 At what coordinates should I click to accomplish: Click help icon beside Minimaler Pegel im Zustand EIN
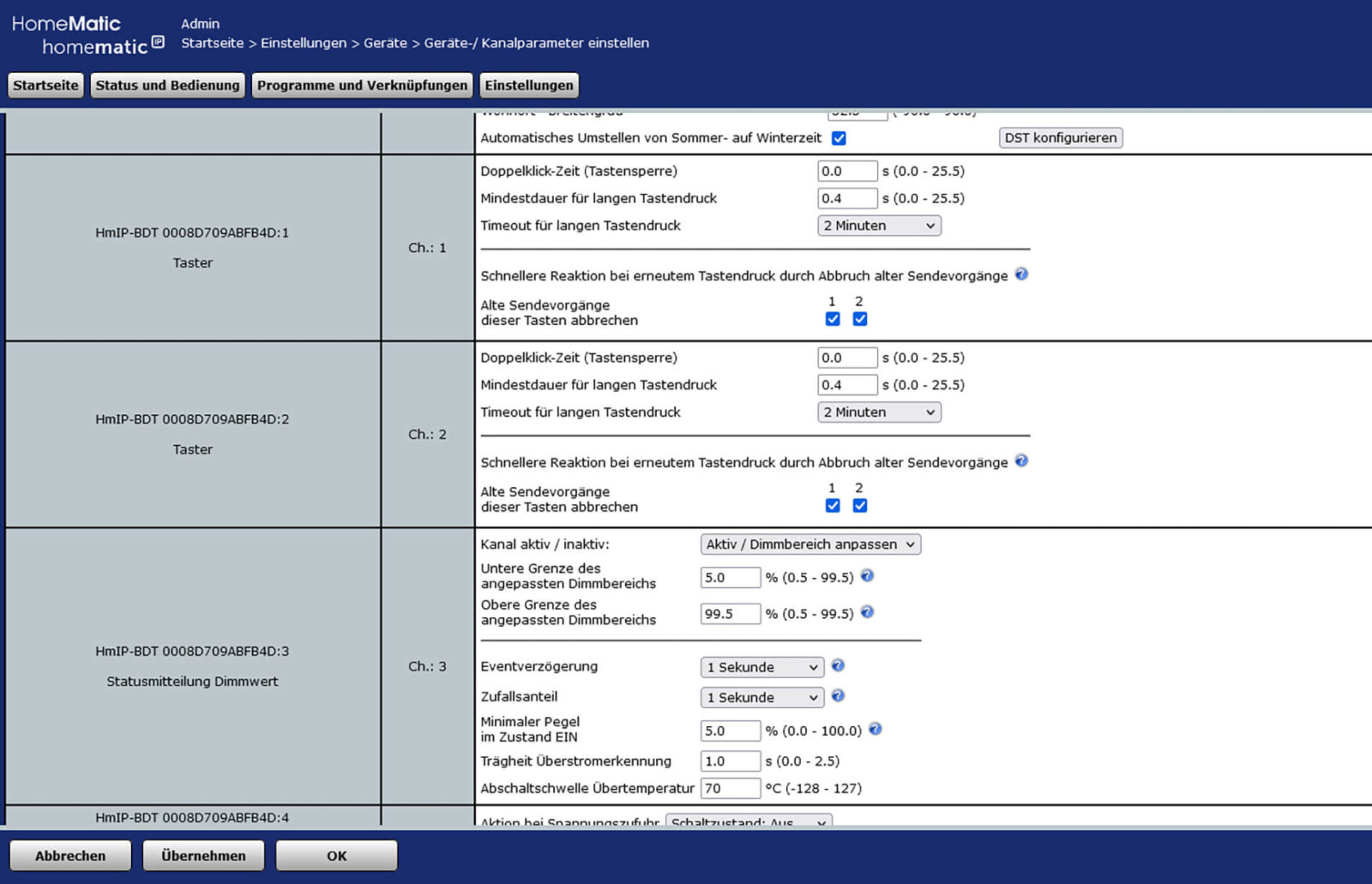876,728
